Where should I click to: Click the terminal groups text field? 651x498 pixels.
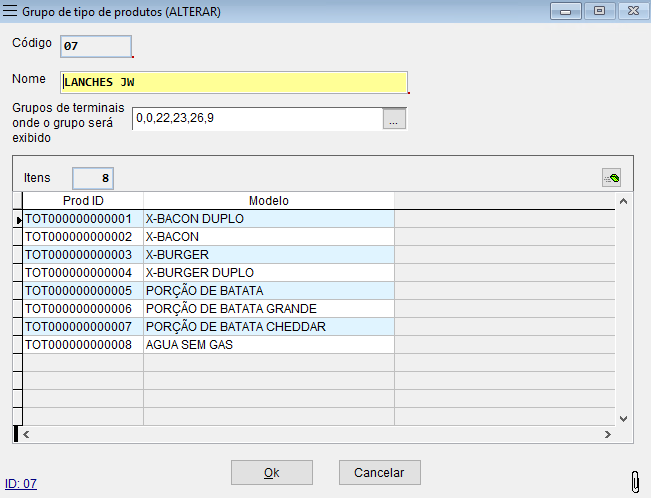click(x=256, y=119)
